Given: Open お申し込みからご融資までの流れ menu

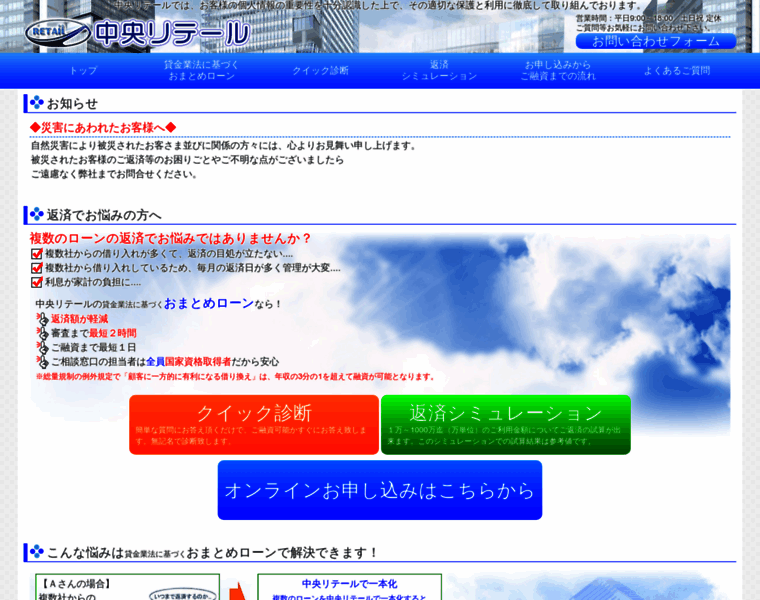Looking at the screenshot, I should coord(558,71).
